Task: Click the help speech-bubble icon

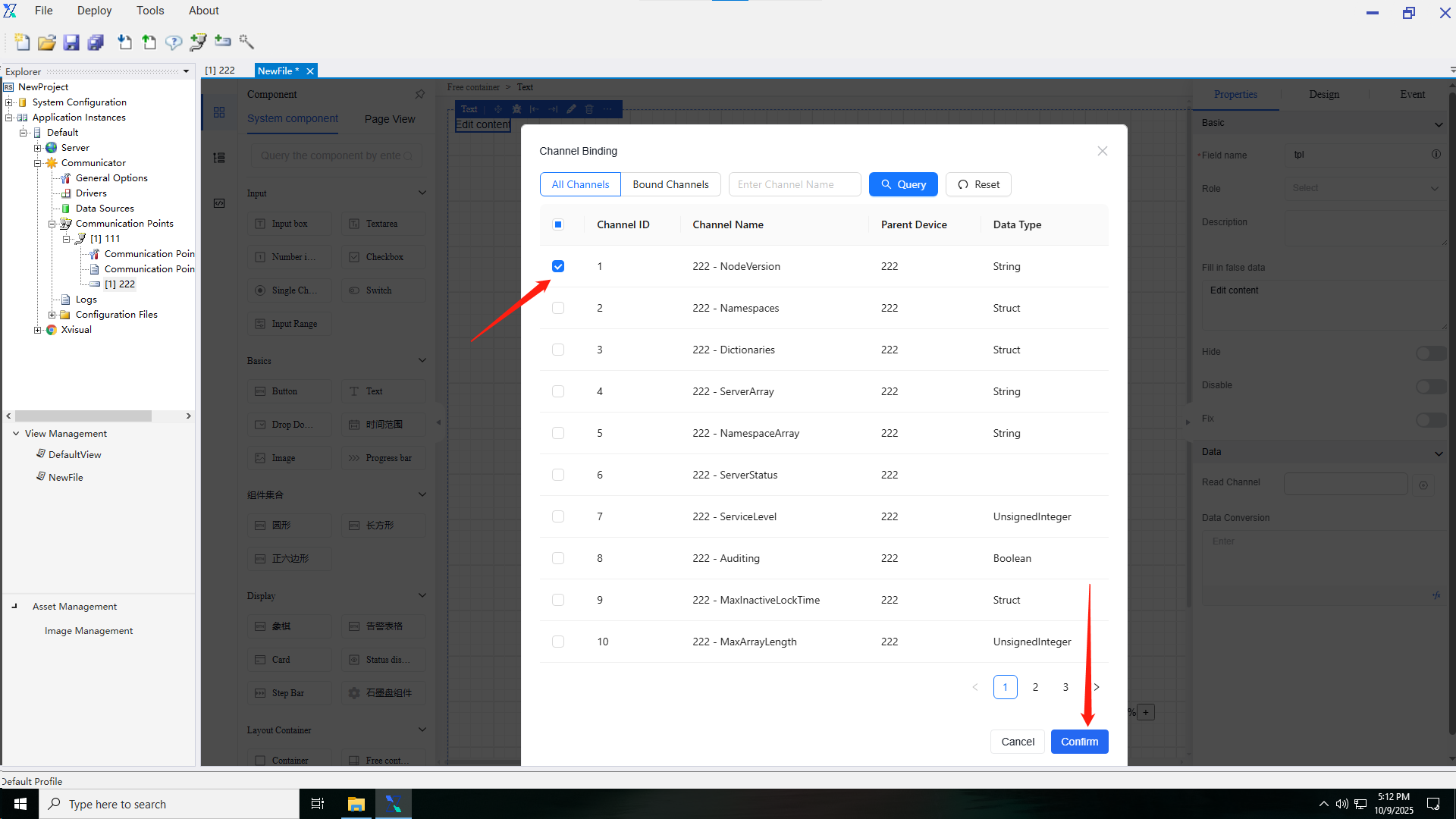Action: [x=174, y=42]
